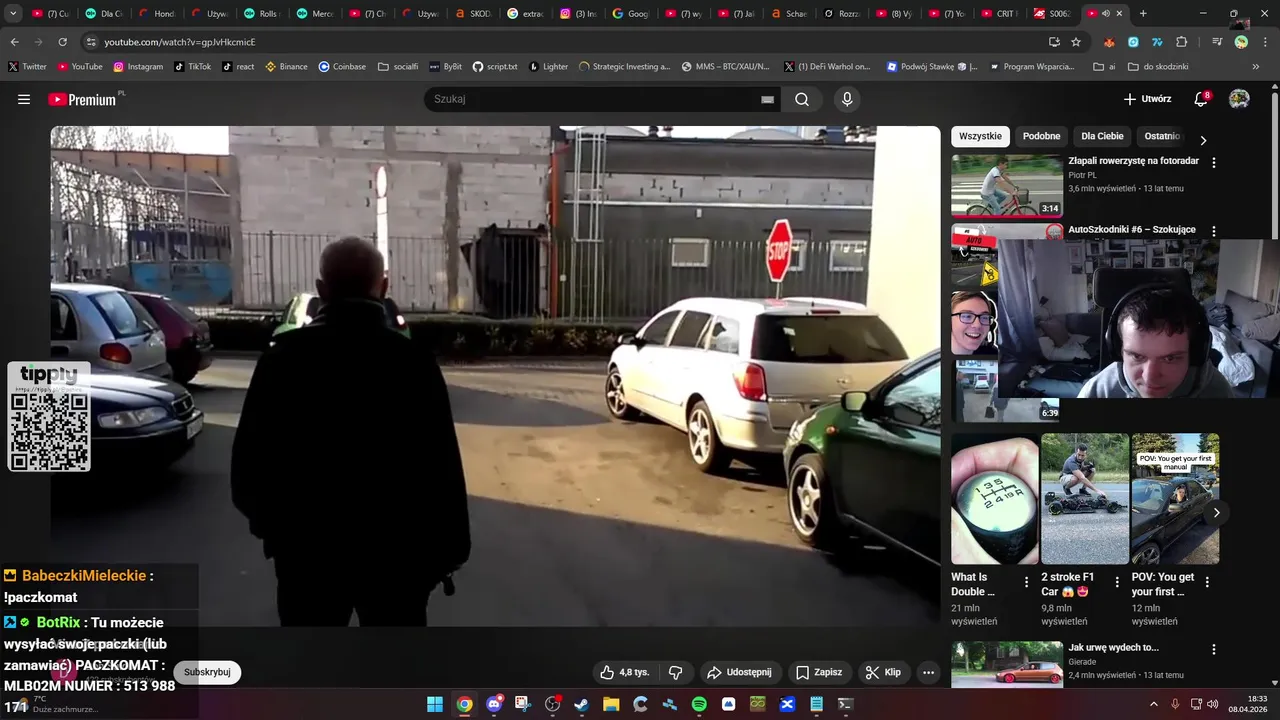1280x720 pixels.
Task: Select the Wszystkie filter chip
Action: click(x=980, y=136)
